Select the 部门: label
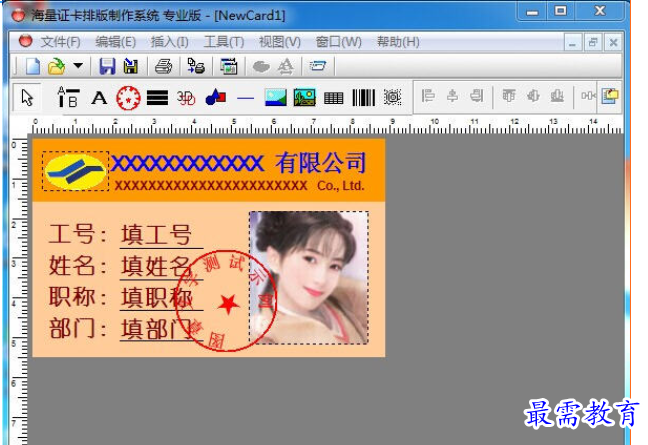This screenshot has height=445, width=648. click(78, 329)
